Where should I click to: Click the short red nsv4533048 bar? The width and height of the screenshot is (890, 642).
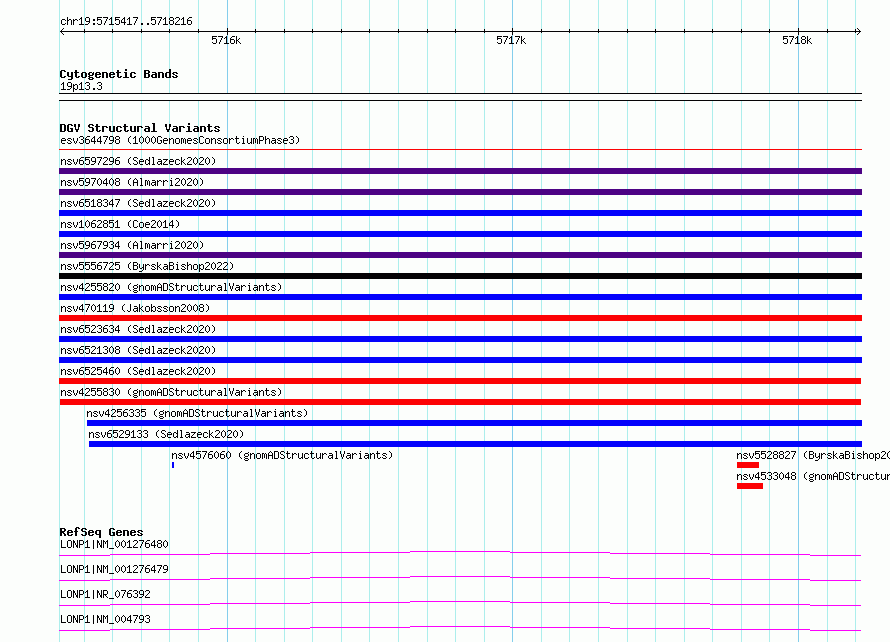tap(750, 486)
